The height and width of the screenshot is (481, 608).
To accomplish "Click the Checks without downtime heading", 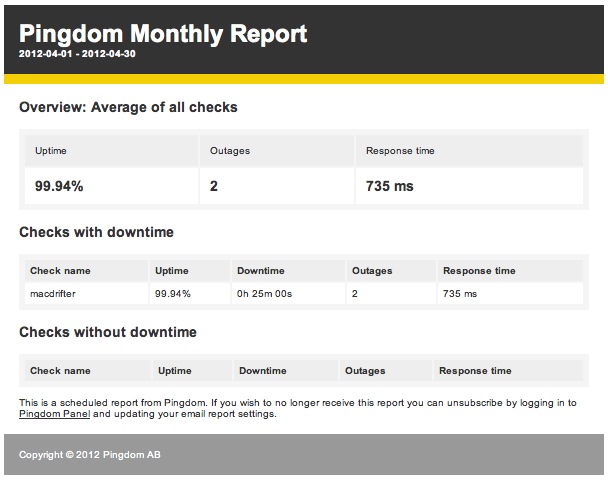I will point(108,332).
